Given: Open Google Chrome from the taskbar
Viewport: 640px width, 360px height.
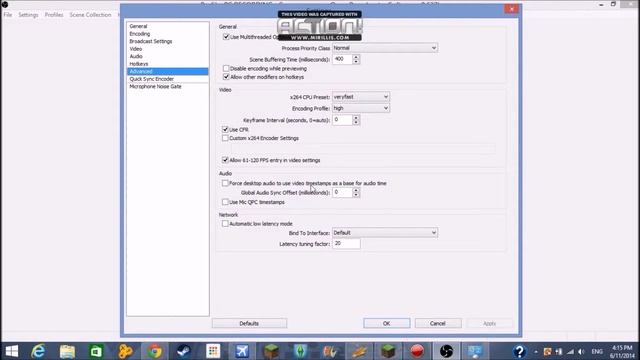Looking at the screenshot, I should point(155,351).
